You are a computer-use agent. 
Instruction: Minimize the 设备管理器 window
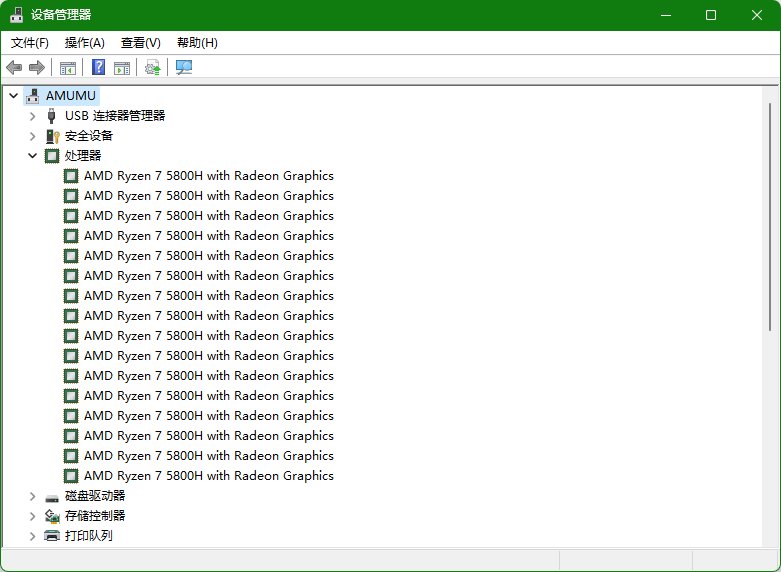[666, 15]
